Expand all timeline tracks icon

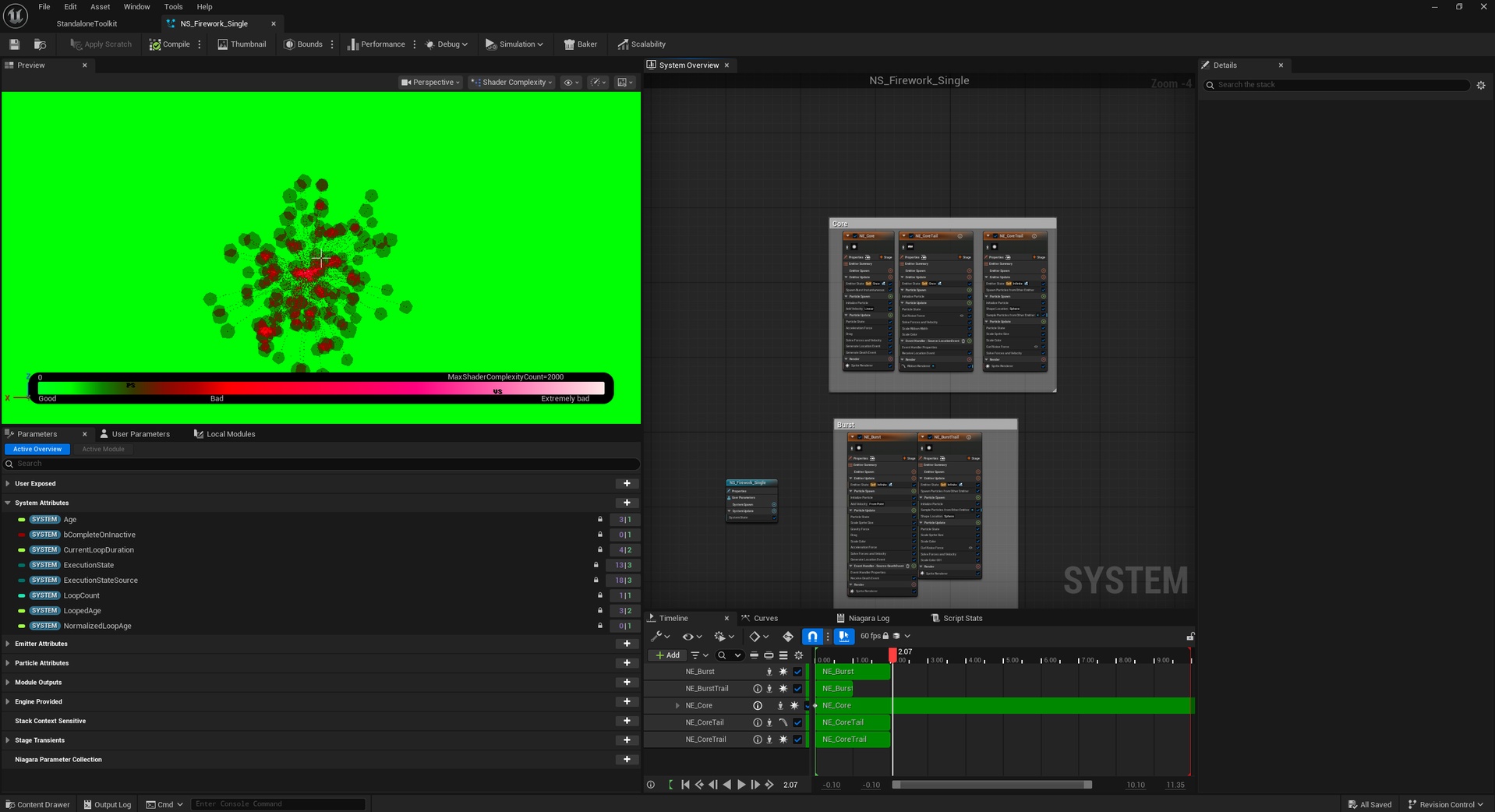(x=783, y=655)
